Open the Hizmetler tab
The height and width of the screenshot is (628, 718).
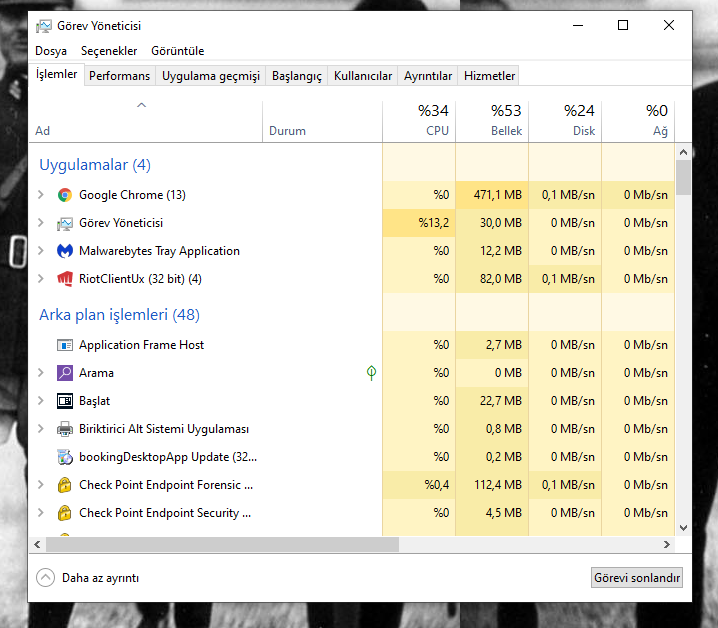pos(489,76)
